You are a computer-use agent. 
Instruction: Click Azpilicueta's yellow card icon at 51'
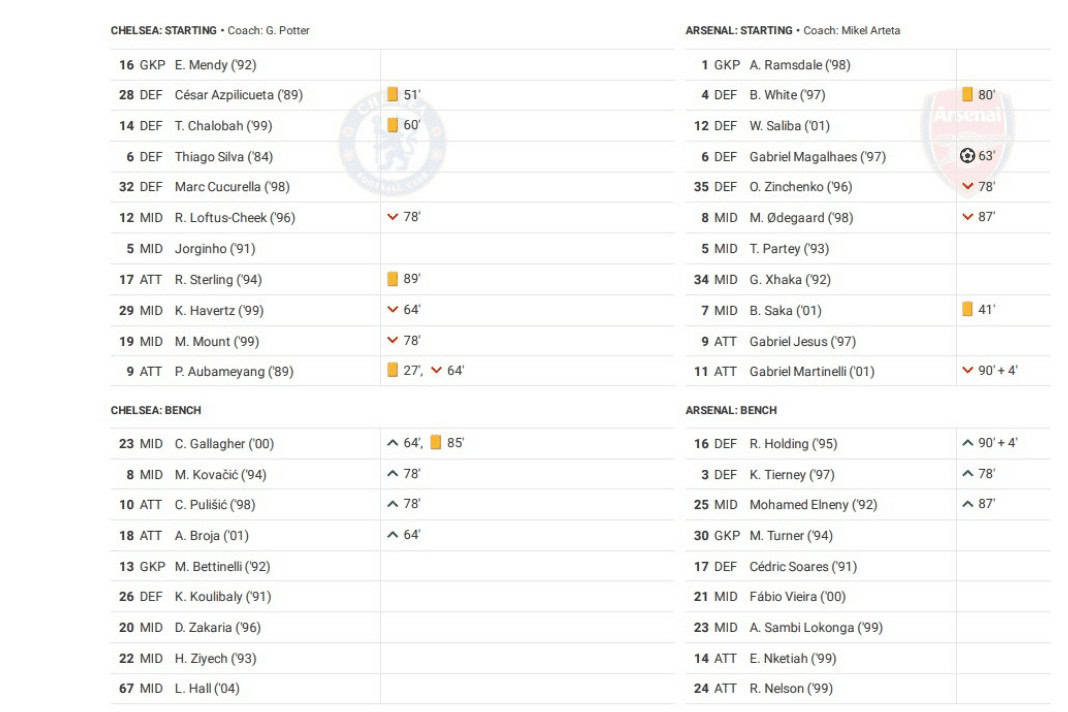pyautogui.click(x=393, y=95)
